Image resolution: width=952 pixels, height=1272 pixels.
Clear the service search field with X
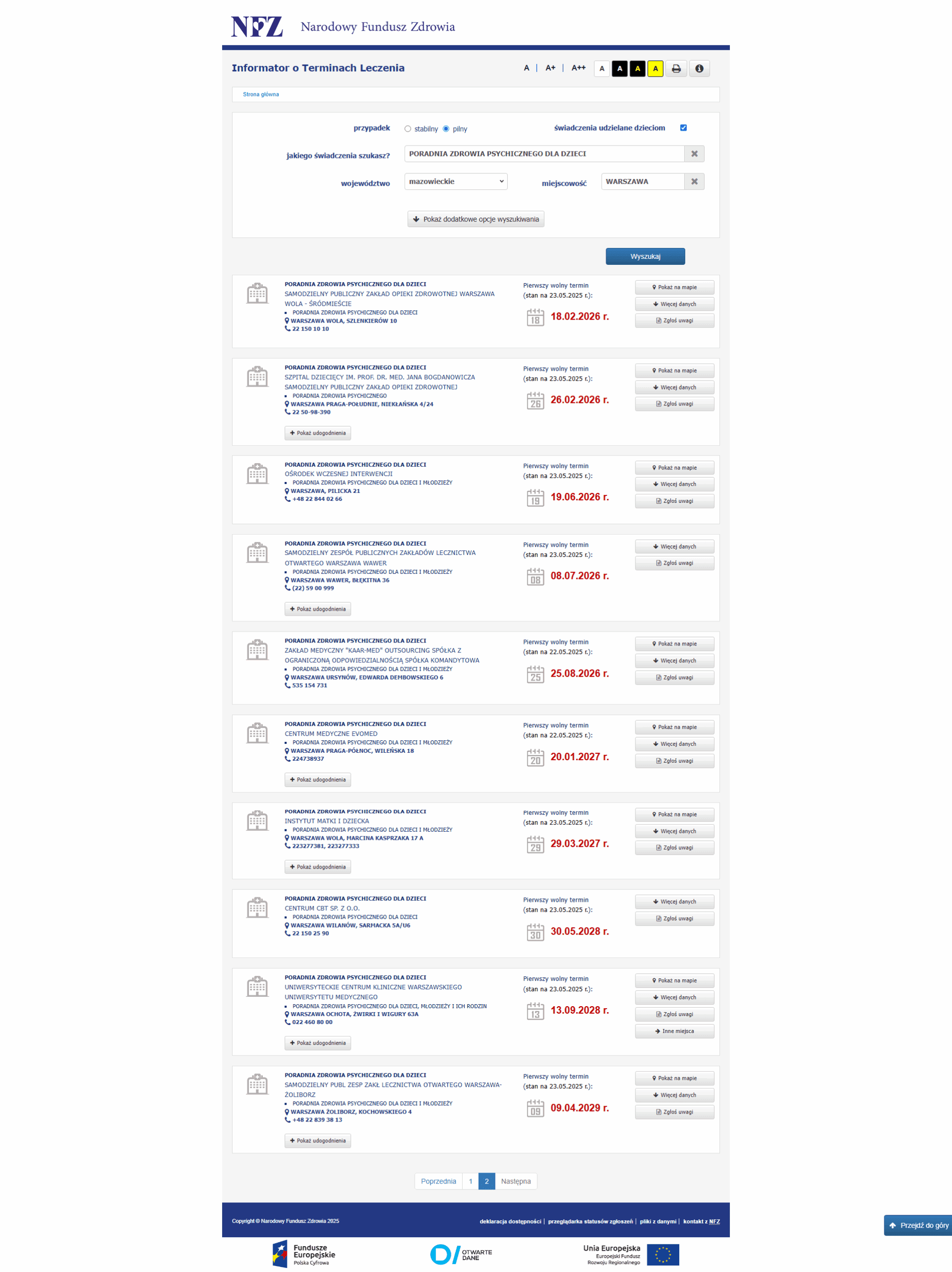point(694,154)
